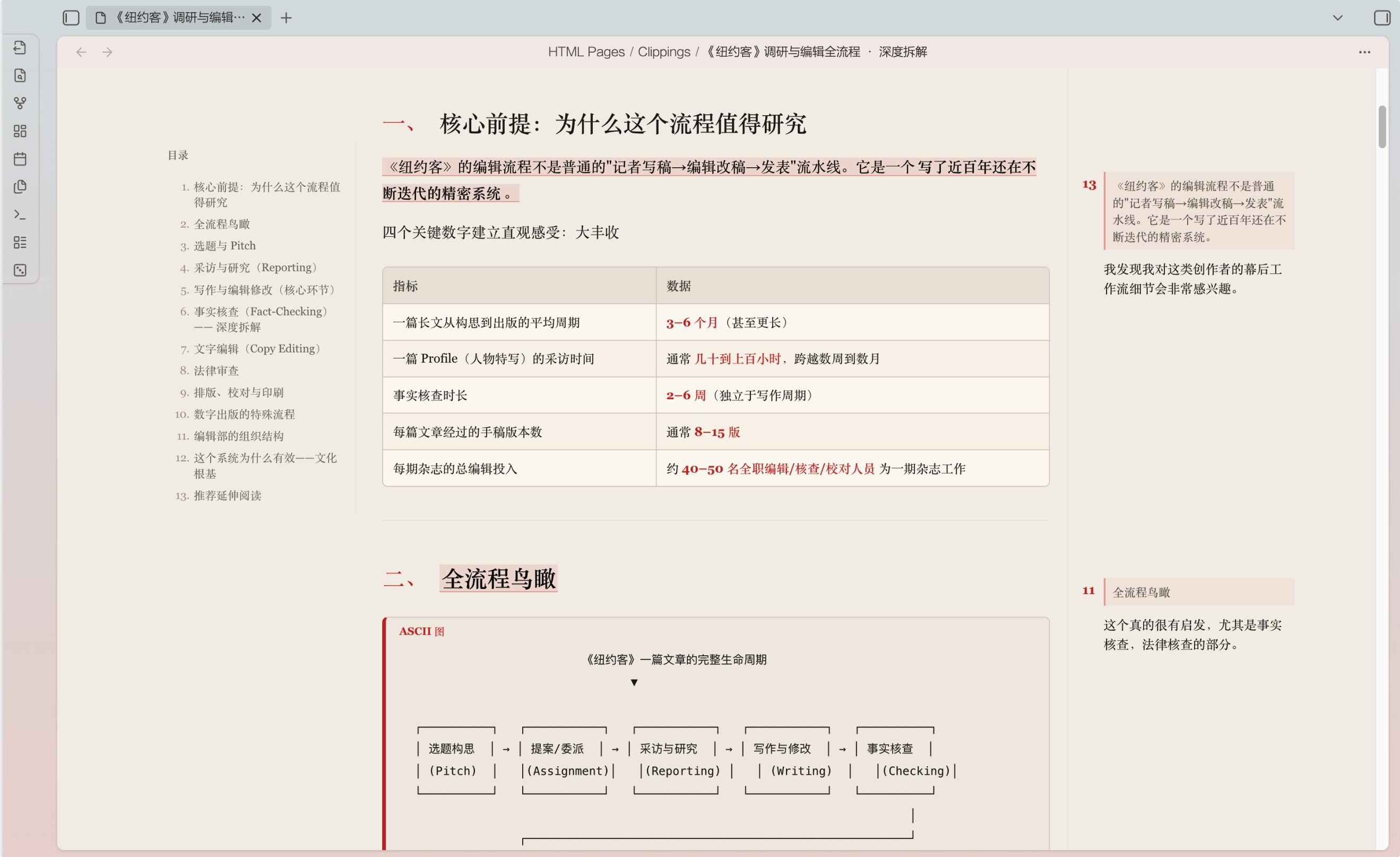Click annotation number 13

point(1088,185)
